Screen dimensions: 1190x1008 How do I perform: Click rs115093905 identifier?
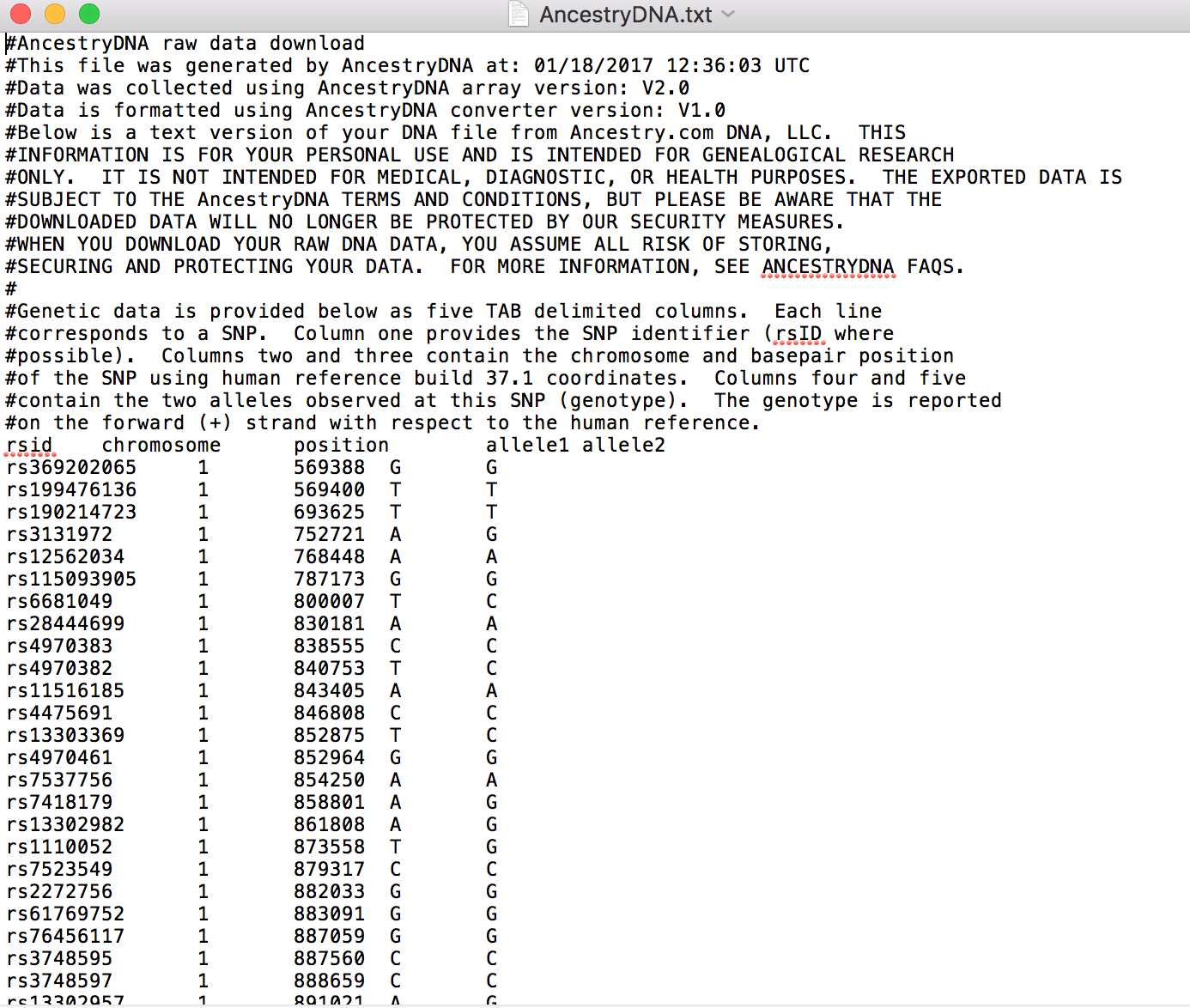(x=71, y=579)
